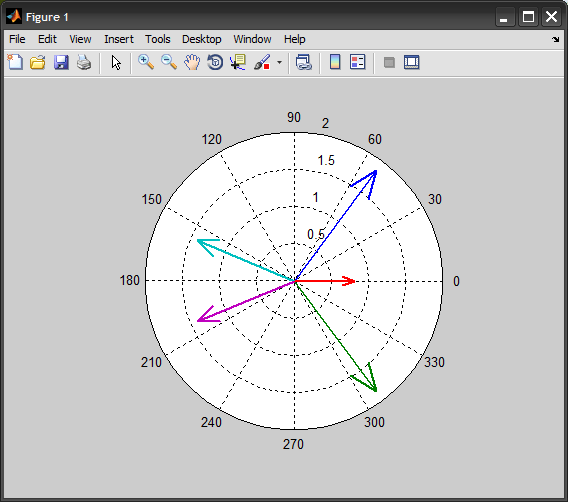Screen dimensions: 568x502
Task: Select the Rotate 3D tool
Action: 215,62
